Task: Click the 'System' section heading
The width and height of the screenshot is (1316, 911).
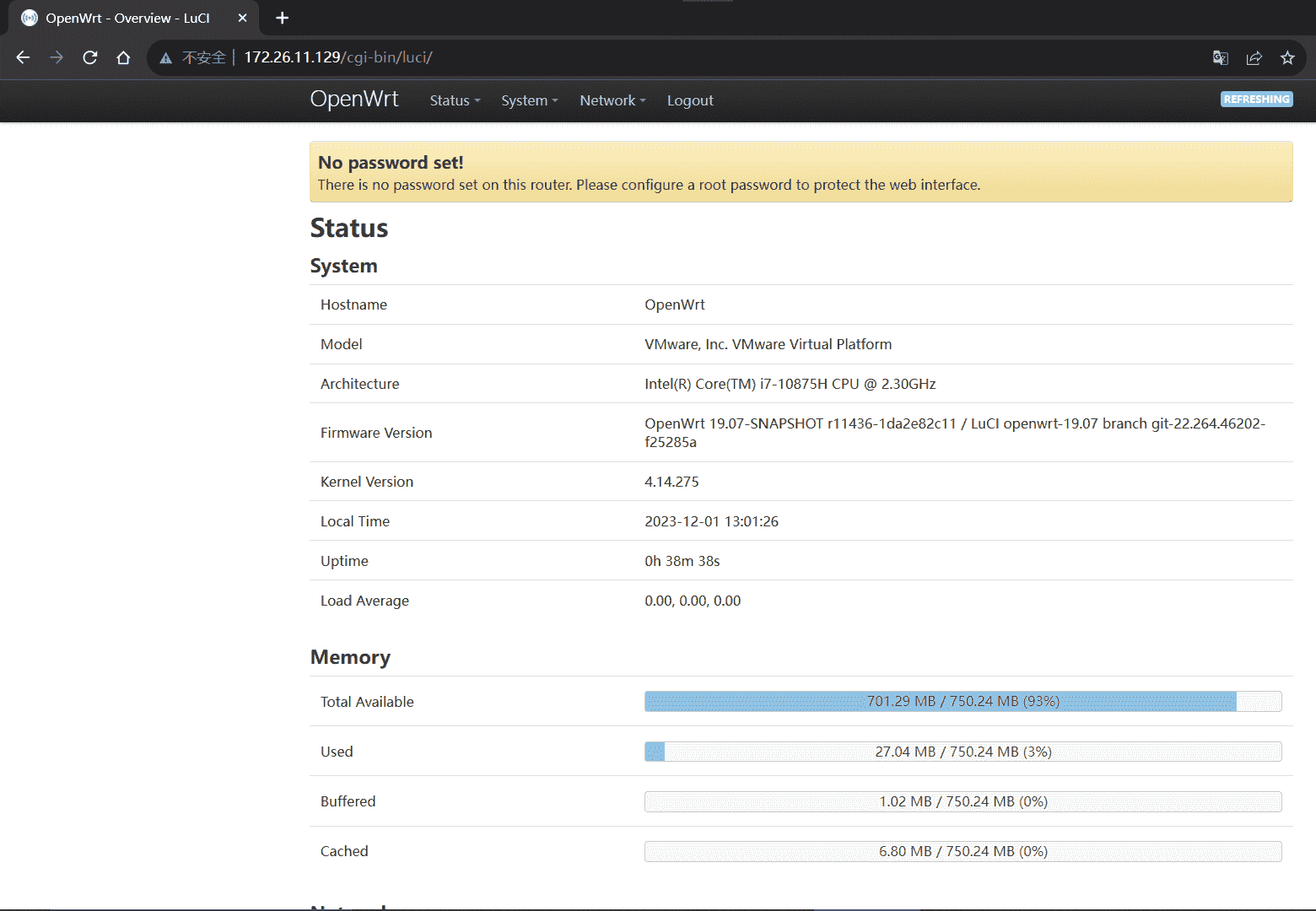Action: pos(343,266)
